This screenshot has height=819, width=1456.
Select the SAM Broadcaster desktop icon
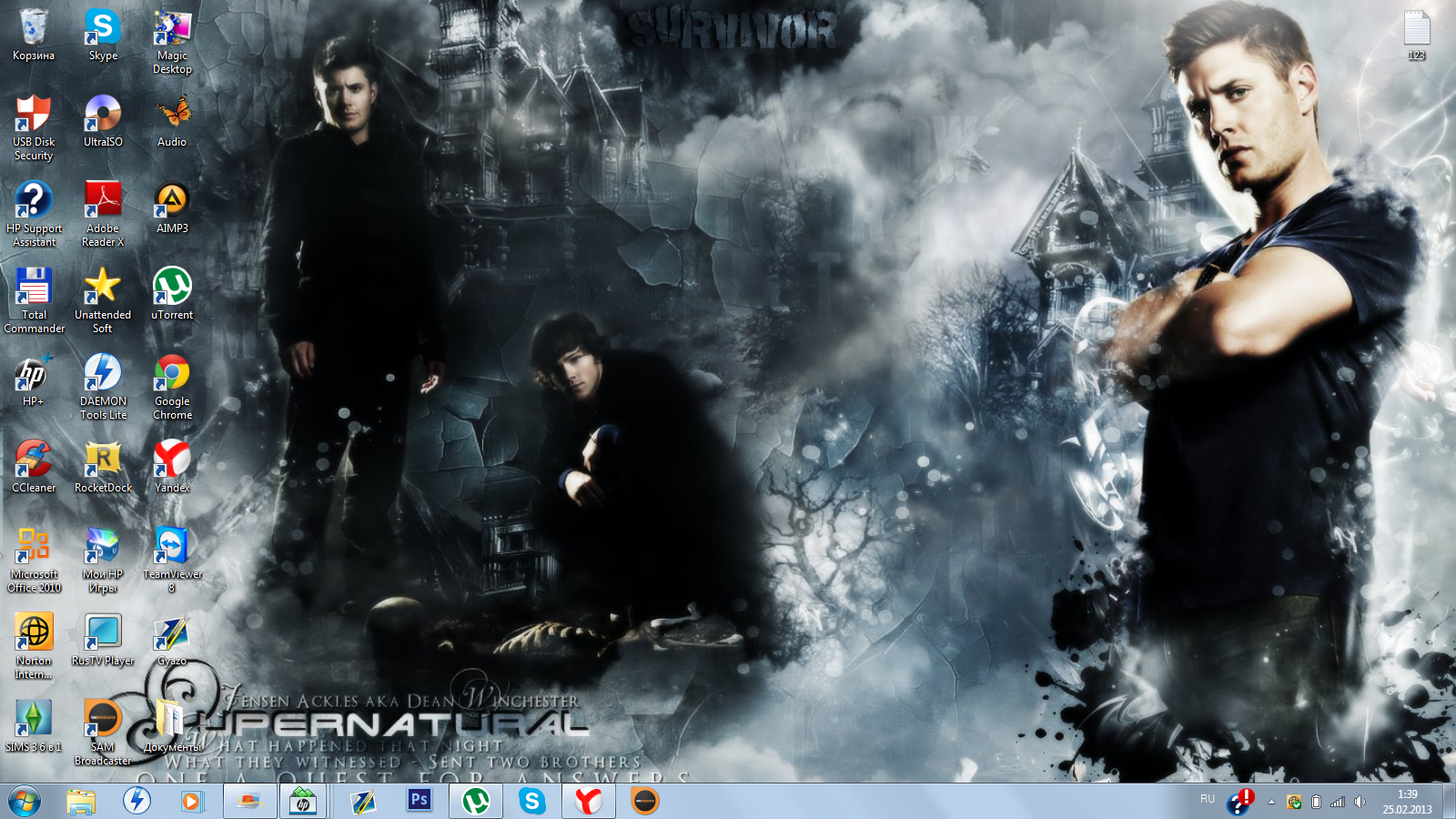pos(103,720)
